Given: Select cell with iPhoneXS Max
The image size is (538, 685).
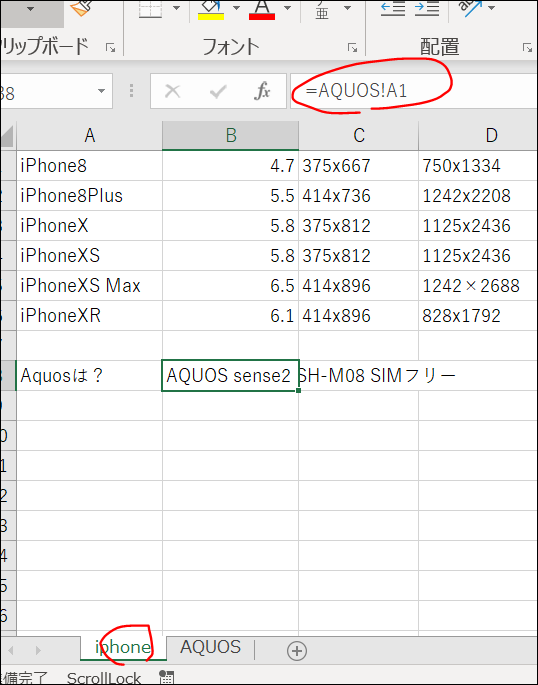Looking at the screenshot, I should tap(90, 286).
